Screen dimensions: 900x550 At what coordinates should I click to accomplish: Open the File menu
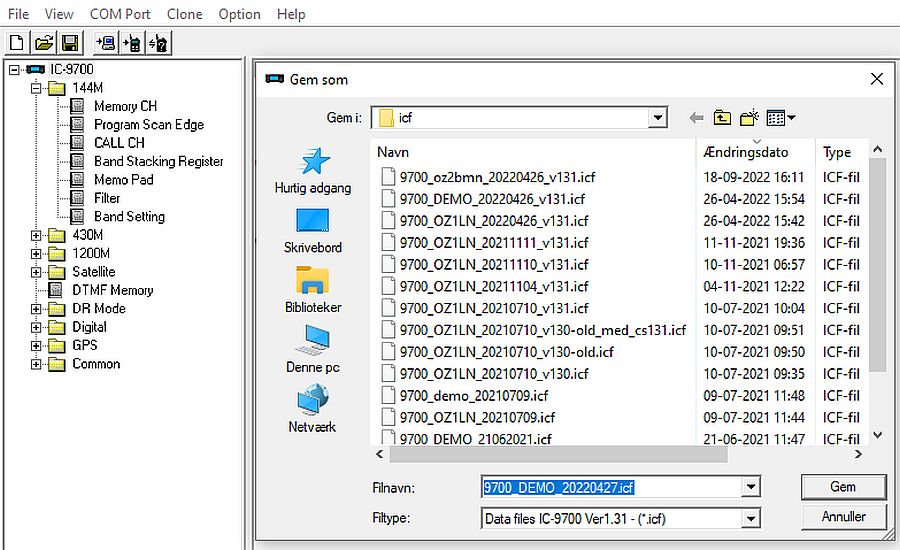[18, 14]
